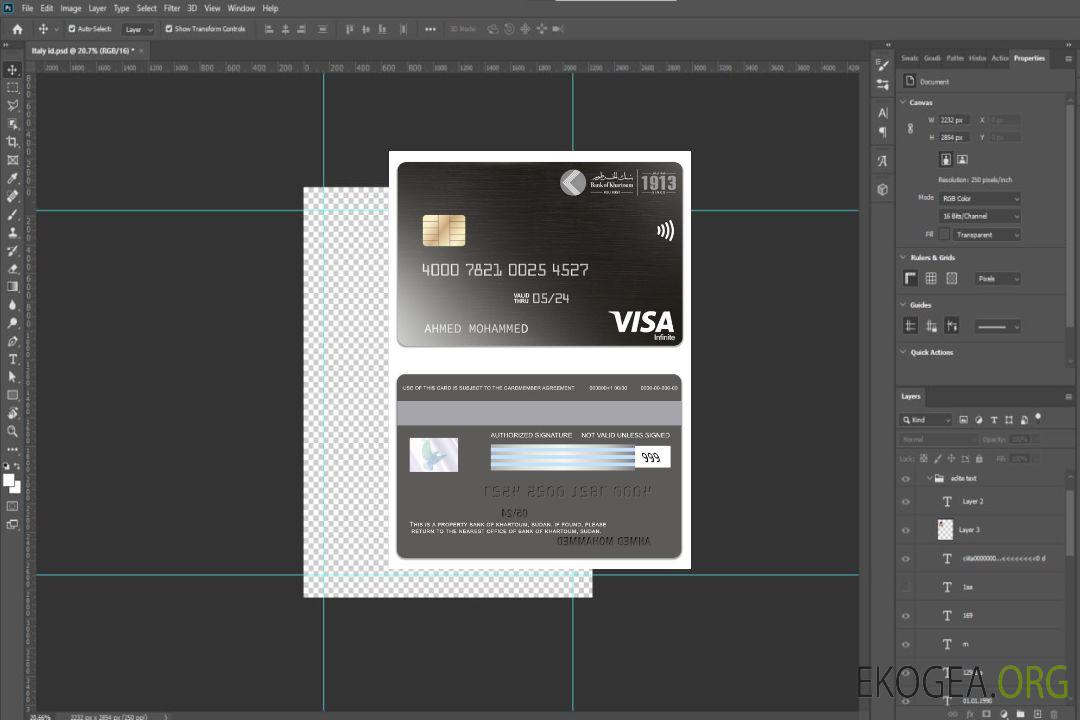The width and height of the screenshot is (1080, 720).
Task: Open the Brush Settings panel icon
Action: (x=883, y=65)
